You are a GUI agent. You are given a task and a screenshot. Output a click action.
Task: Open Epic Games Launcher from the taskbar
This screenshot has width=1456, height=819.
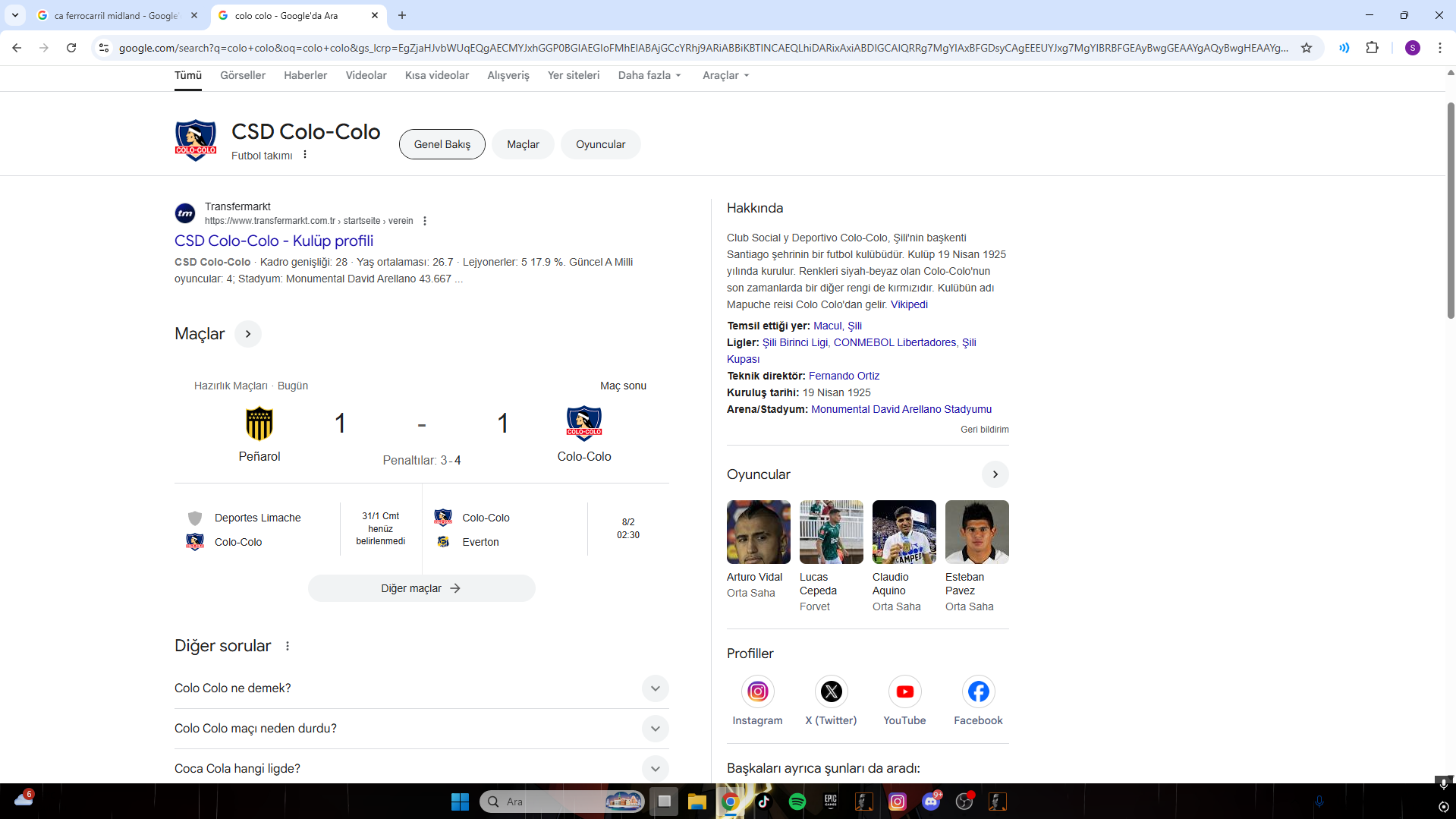pos(831,802)
